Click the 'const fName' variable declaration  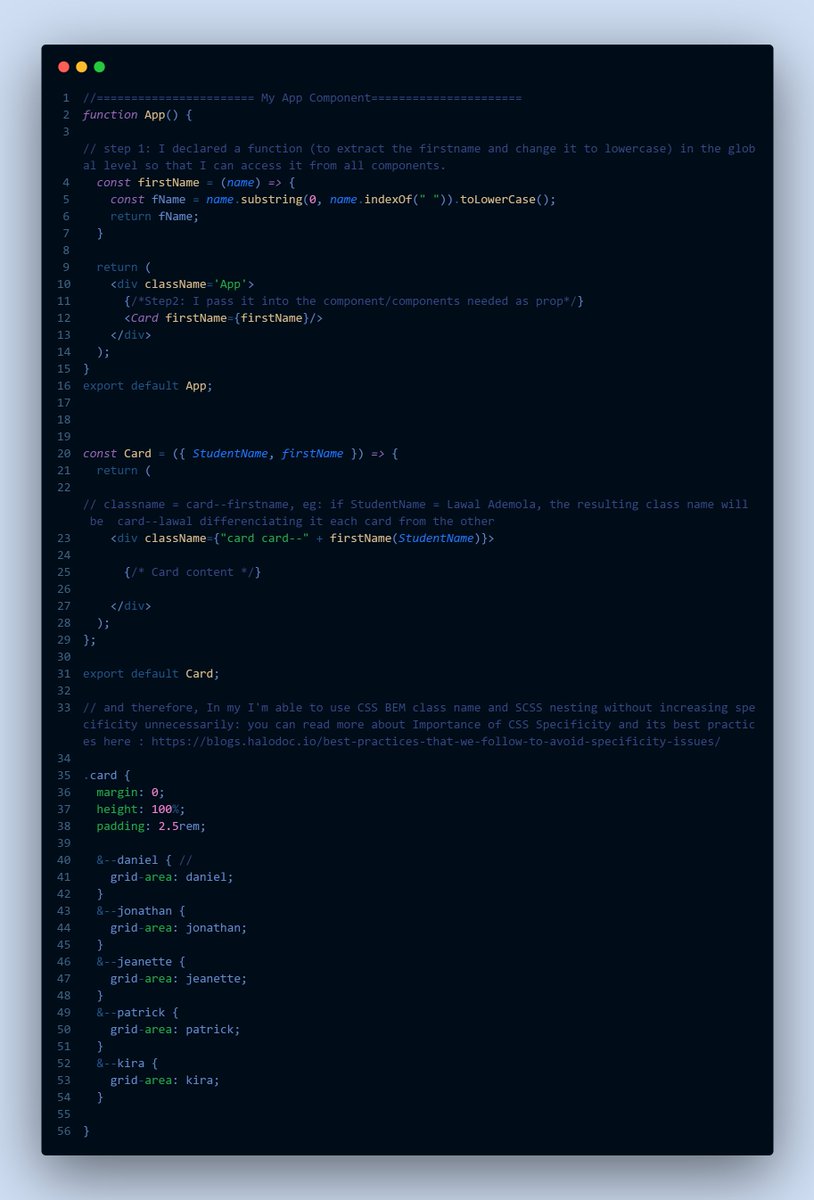148,199
